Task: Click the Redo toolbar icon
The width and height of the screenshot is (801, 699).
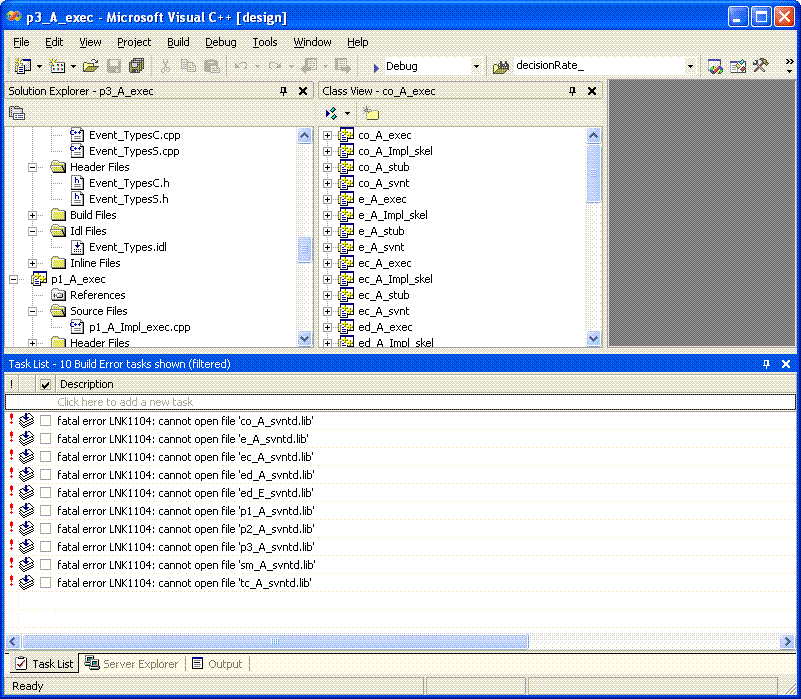Action: click(275, 66)
